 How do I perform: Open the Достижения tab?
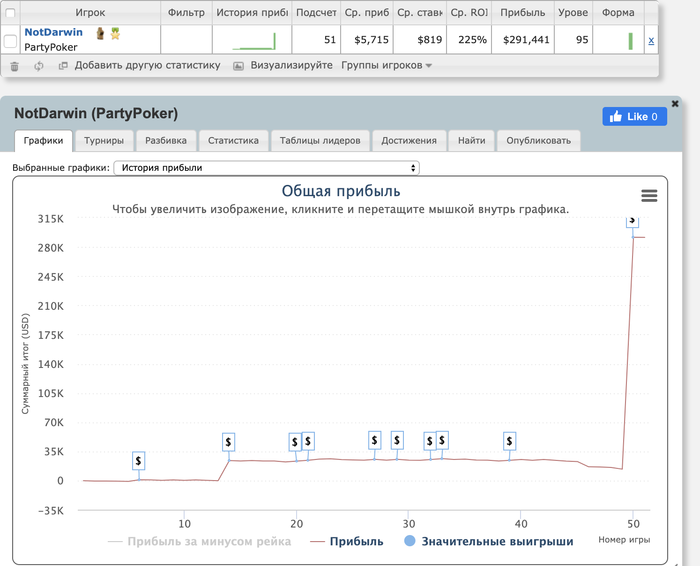click(x=409, y=141)
